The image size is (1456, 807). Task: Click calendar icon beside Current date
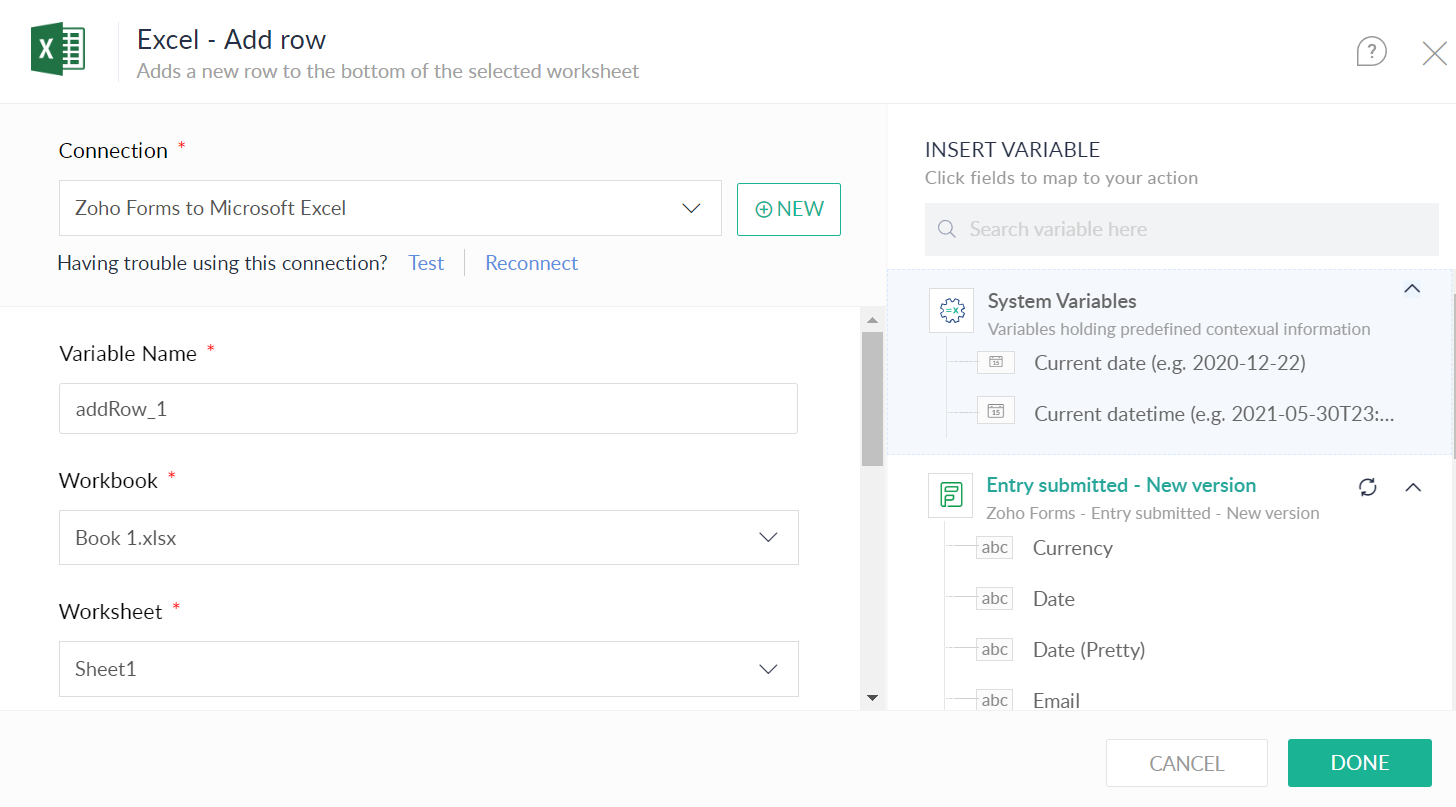point(996,362)
